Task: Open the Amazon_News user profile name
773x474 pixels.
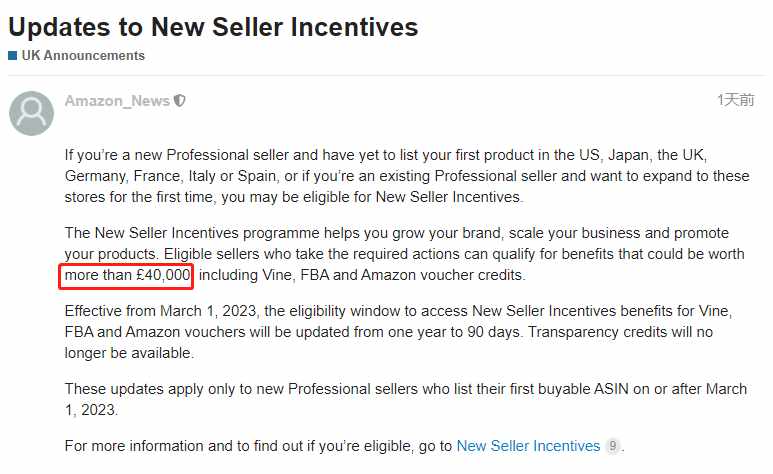Action: (117, 101)
